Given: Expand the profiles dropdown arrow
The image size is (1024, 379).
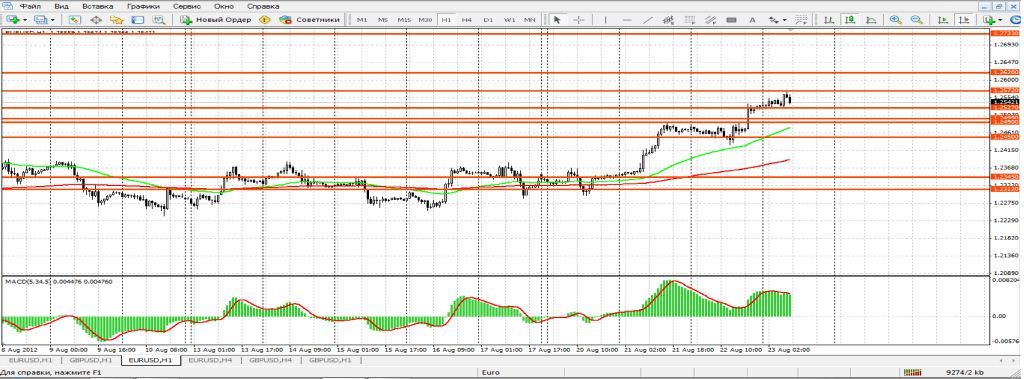Looking at the screenshot, I should 53,20.
